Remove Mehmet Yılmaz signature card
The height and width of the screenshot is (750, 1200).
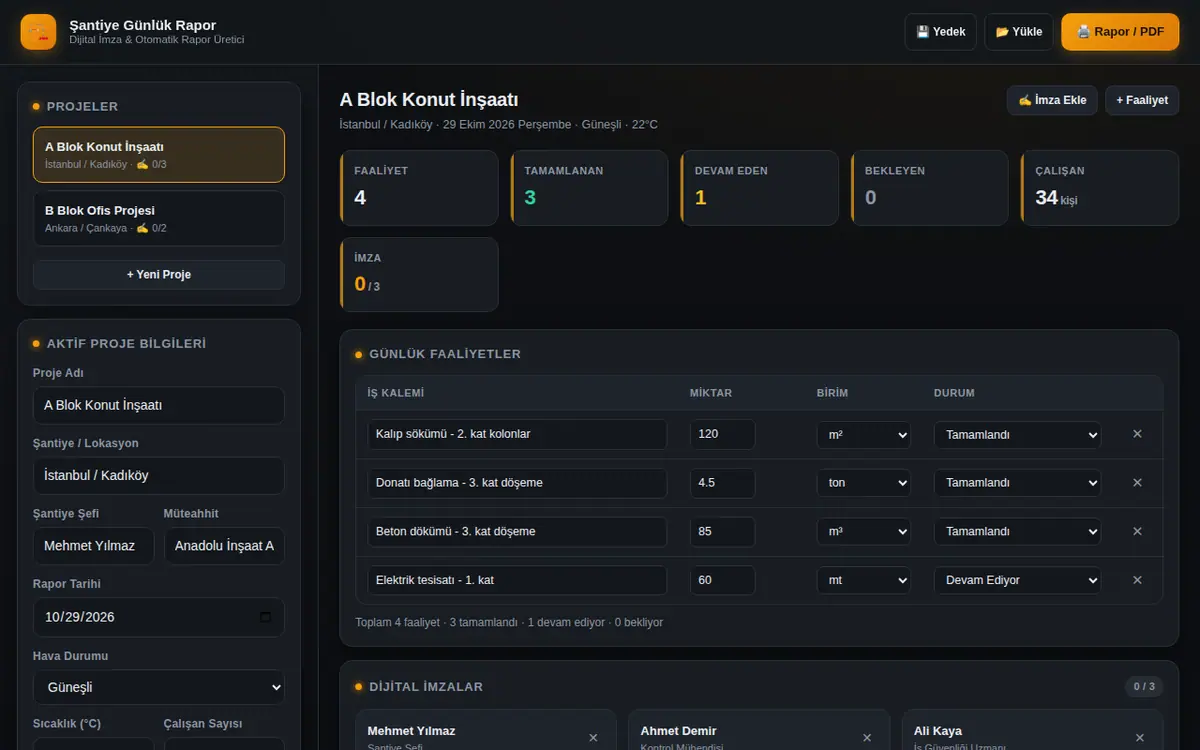coord(593,738)
